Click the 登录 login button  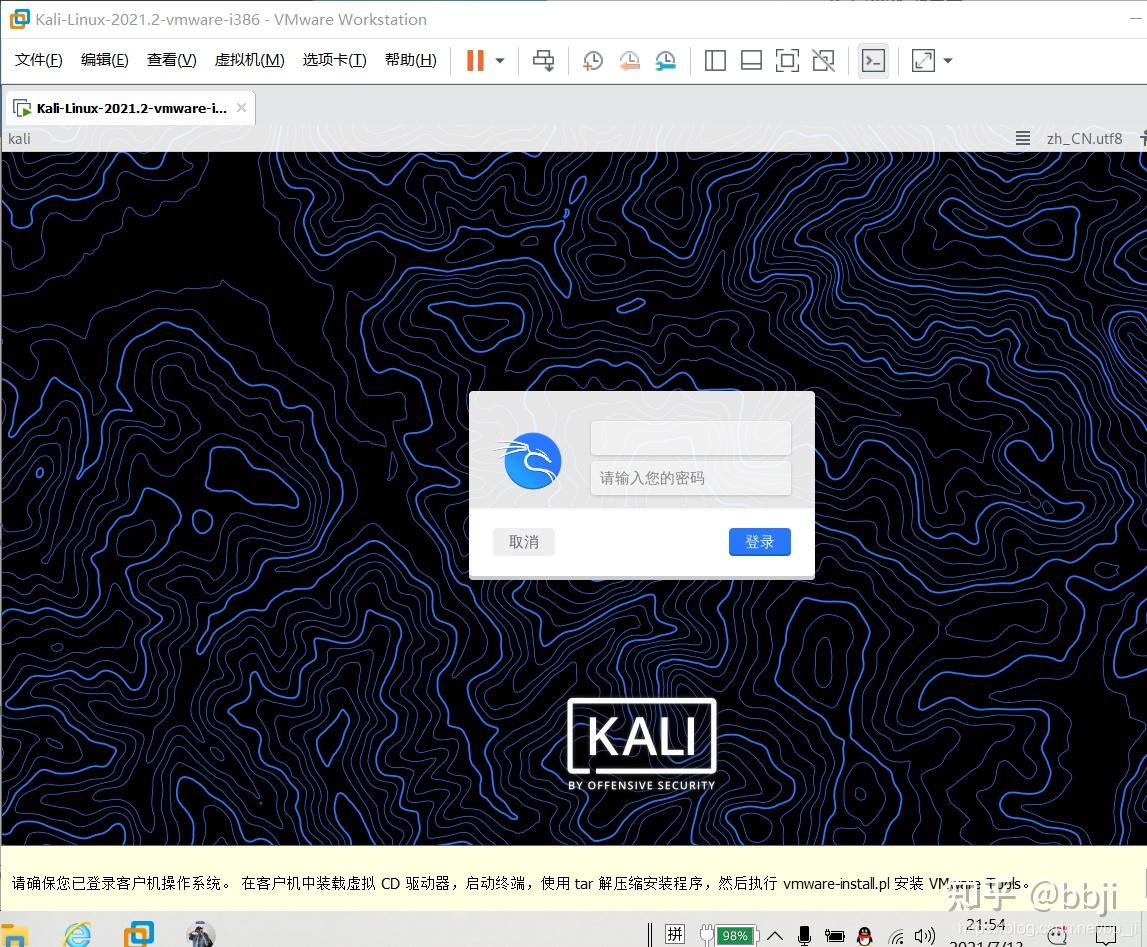(759, 542)
